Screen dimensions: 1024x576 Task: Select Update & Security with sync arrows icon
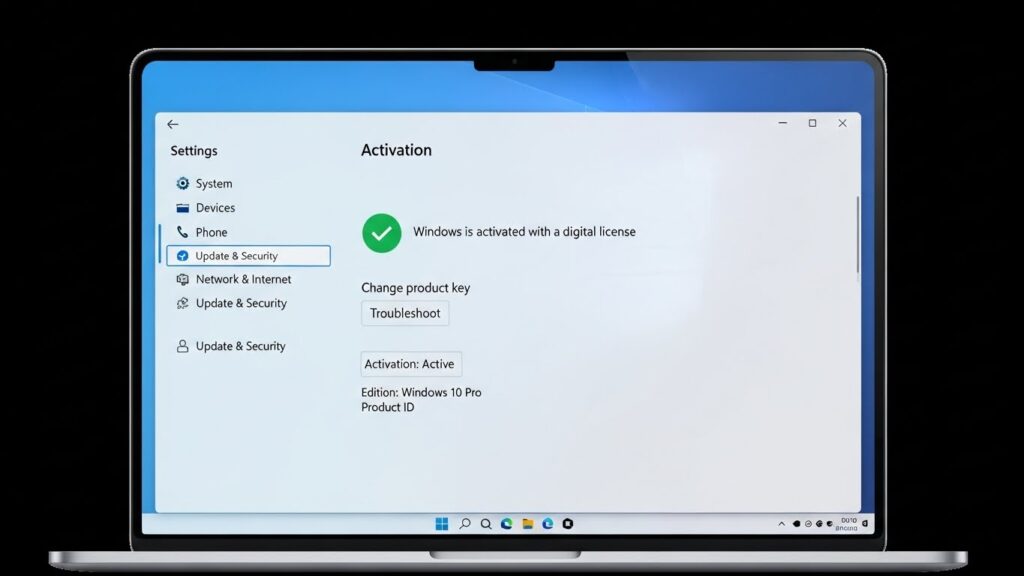240,303
